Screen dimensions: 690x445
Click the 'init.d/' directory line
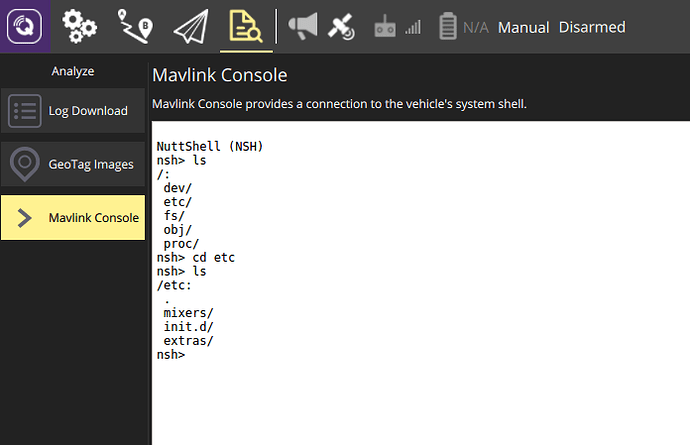tap(188, 327)
